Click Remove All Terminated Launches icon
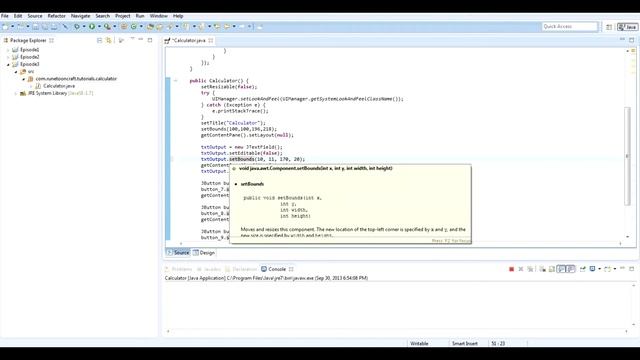The width and height of the screenshot is (640, 360). (x=530, y=269)
